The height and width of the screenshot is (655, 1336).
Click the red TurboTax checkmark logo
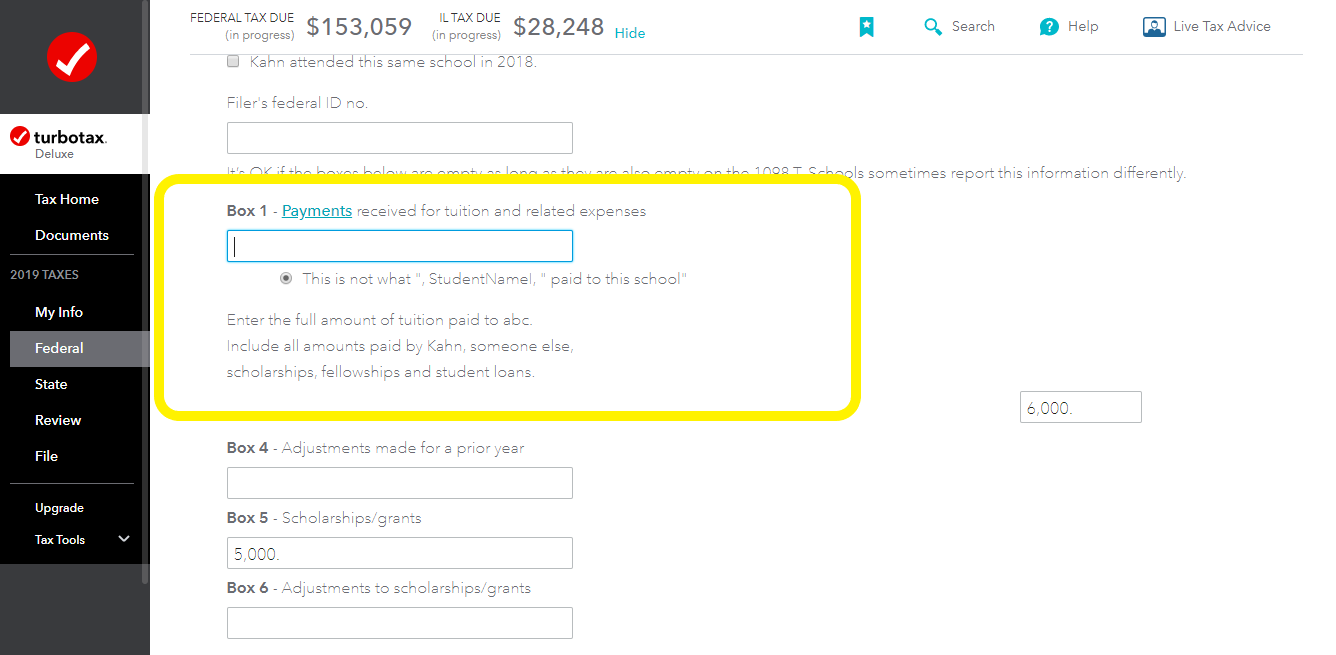[72, 57]
